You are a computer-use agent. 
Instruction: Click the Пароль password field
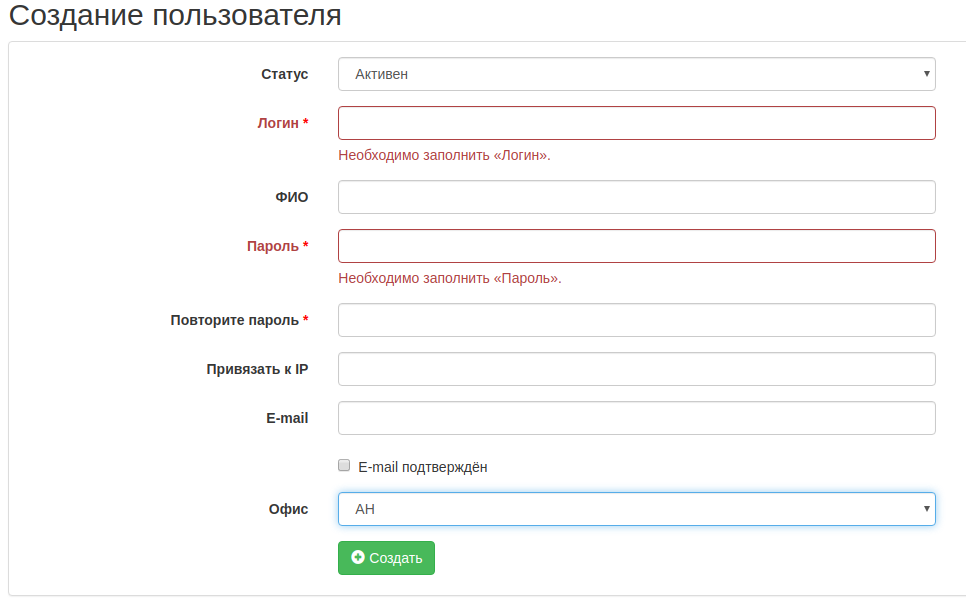636,245
